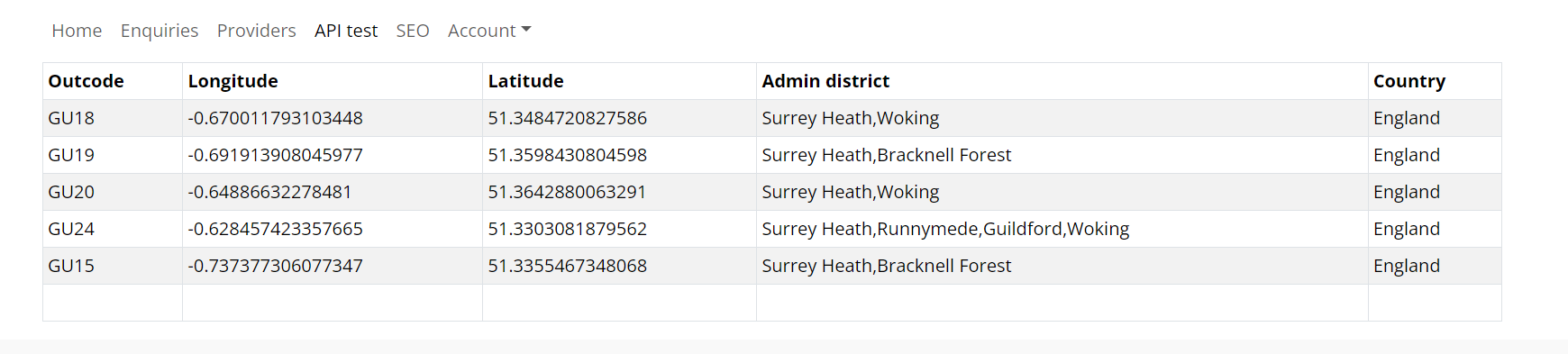
Task: Click the Country column header
Action: point(1435,81)
